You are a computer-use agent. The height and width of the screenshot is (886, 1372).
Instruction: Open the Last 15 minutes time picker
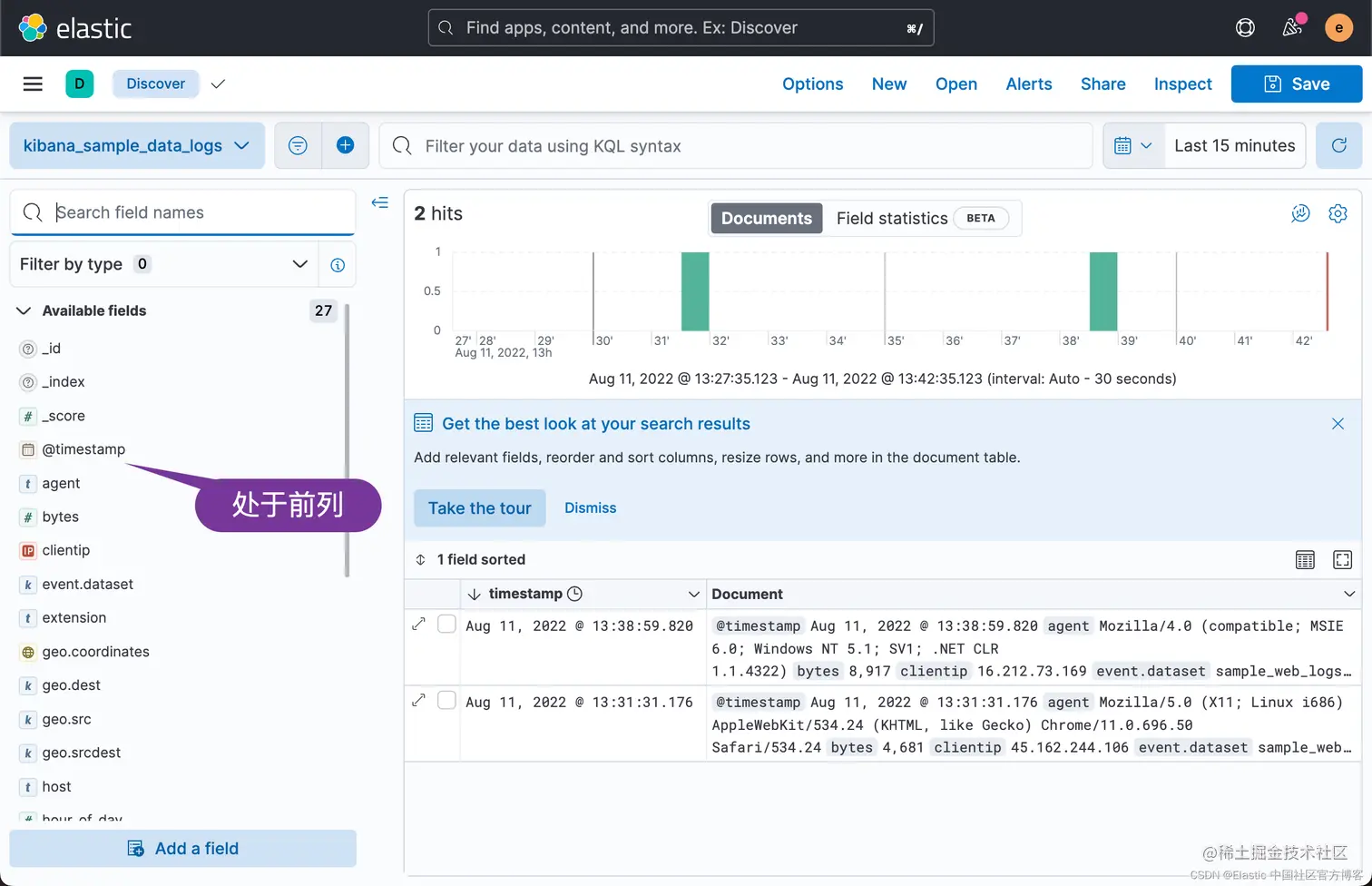(1235, 145)
